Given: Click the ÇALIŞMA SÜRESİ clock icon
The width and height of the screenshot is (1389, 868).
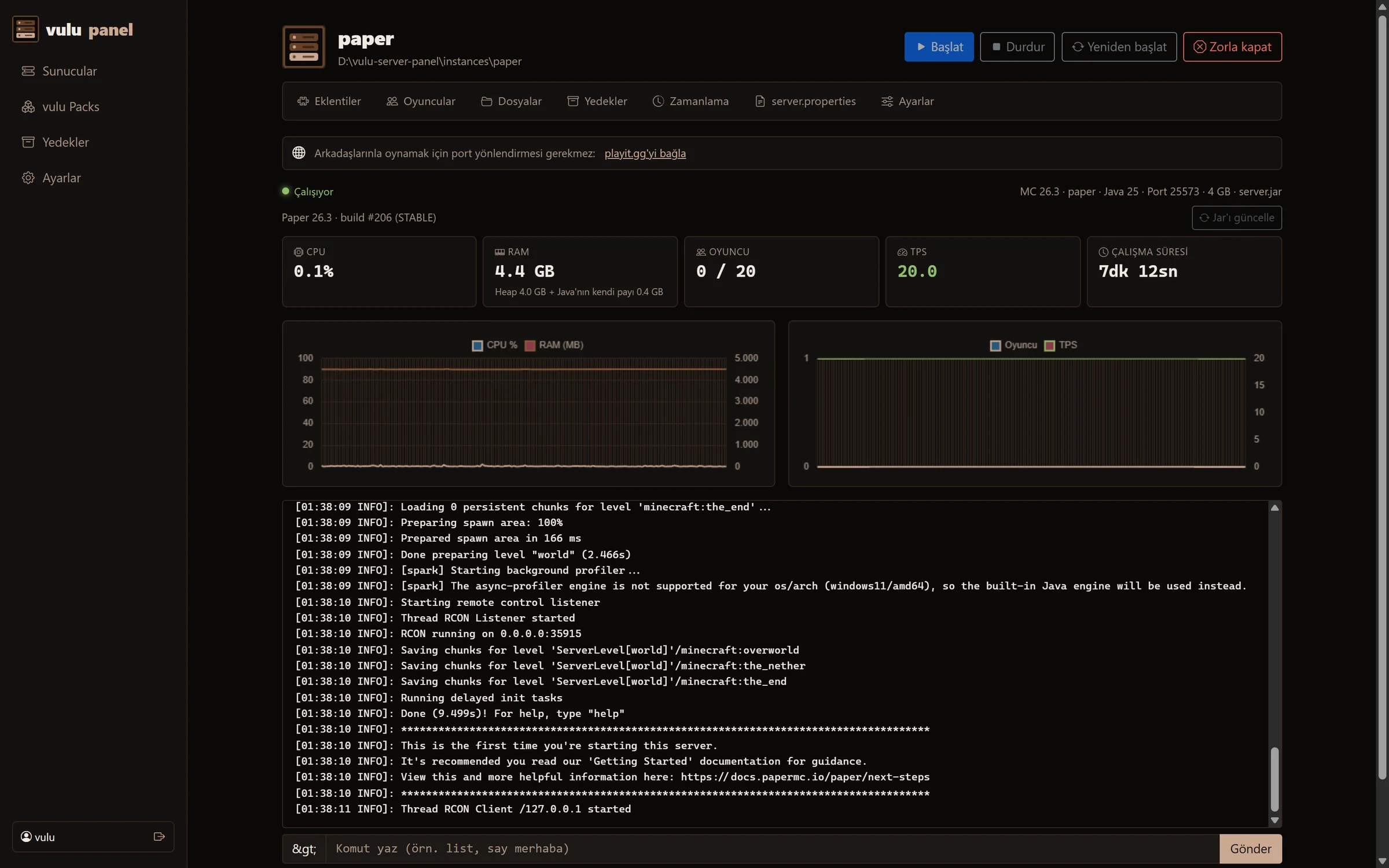Looking at the screenshot, I should tap(1104, 252).
